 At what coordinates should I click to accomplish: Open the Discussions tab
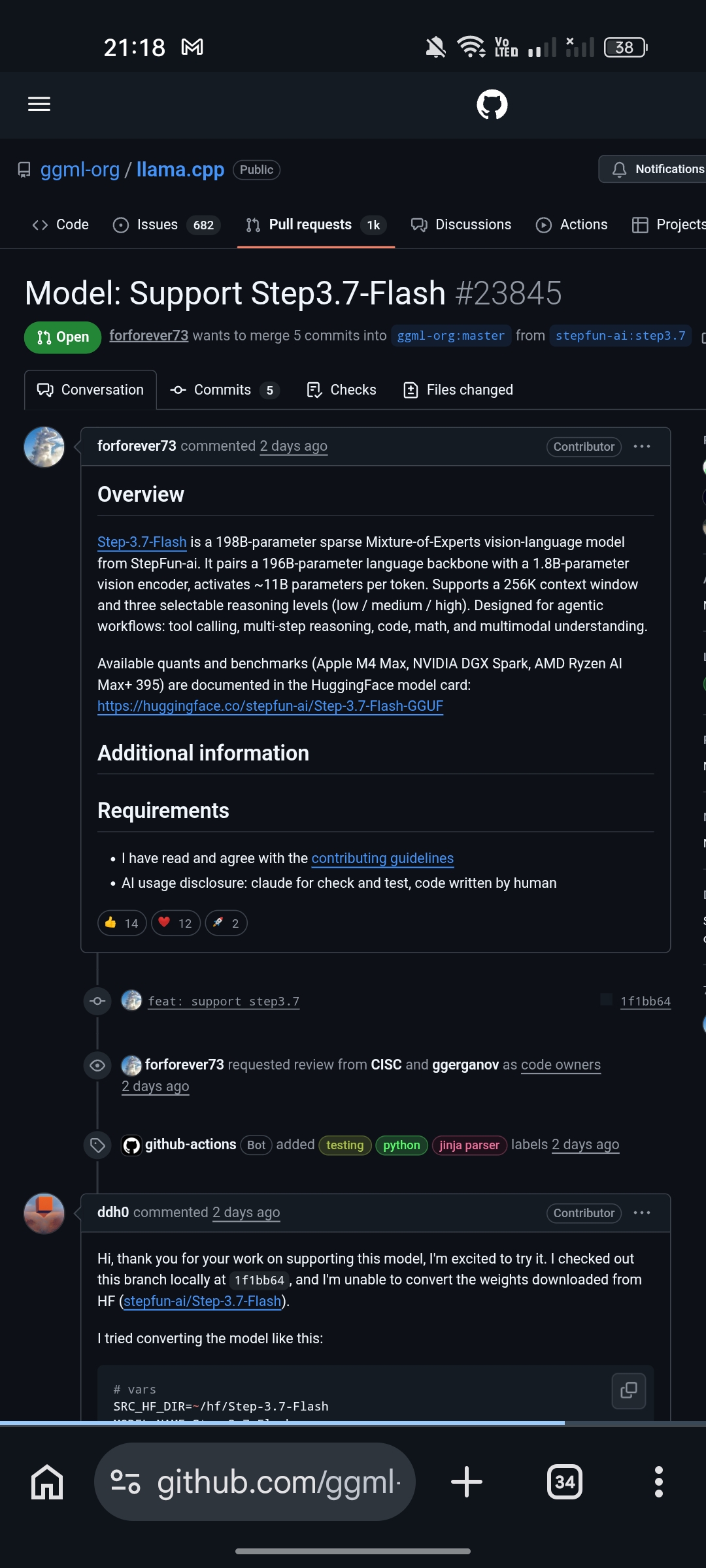tap(461, 225)
